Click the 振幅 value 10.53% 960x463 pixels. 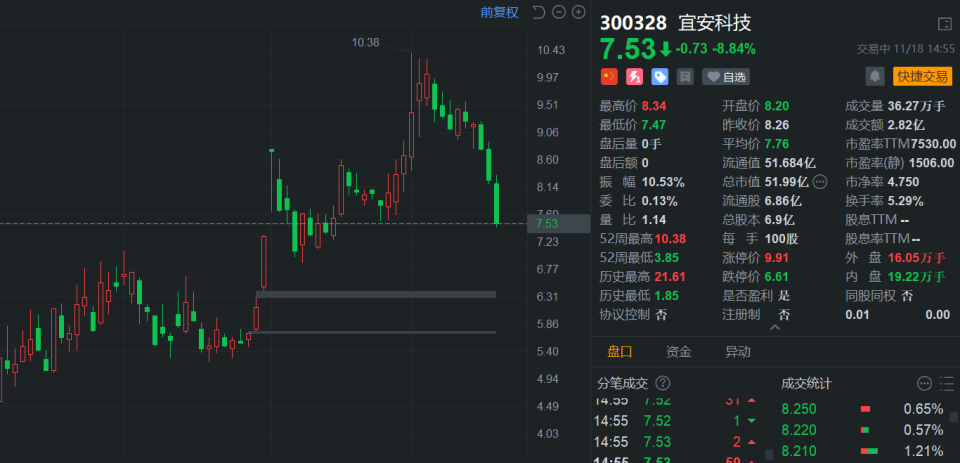[x=663, y=182]
